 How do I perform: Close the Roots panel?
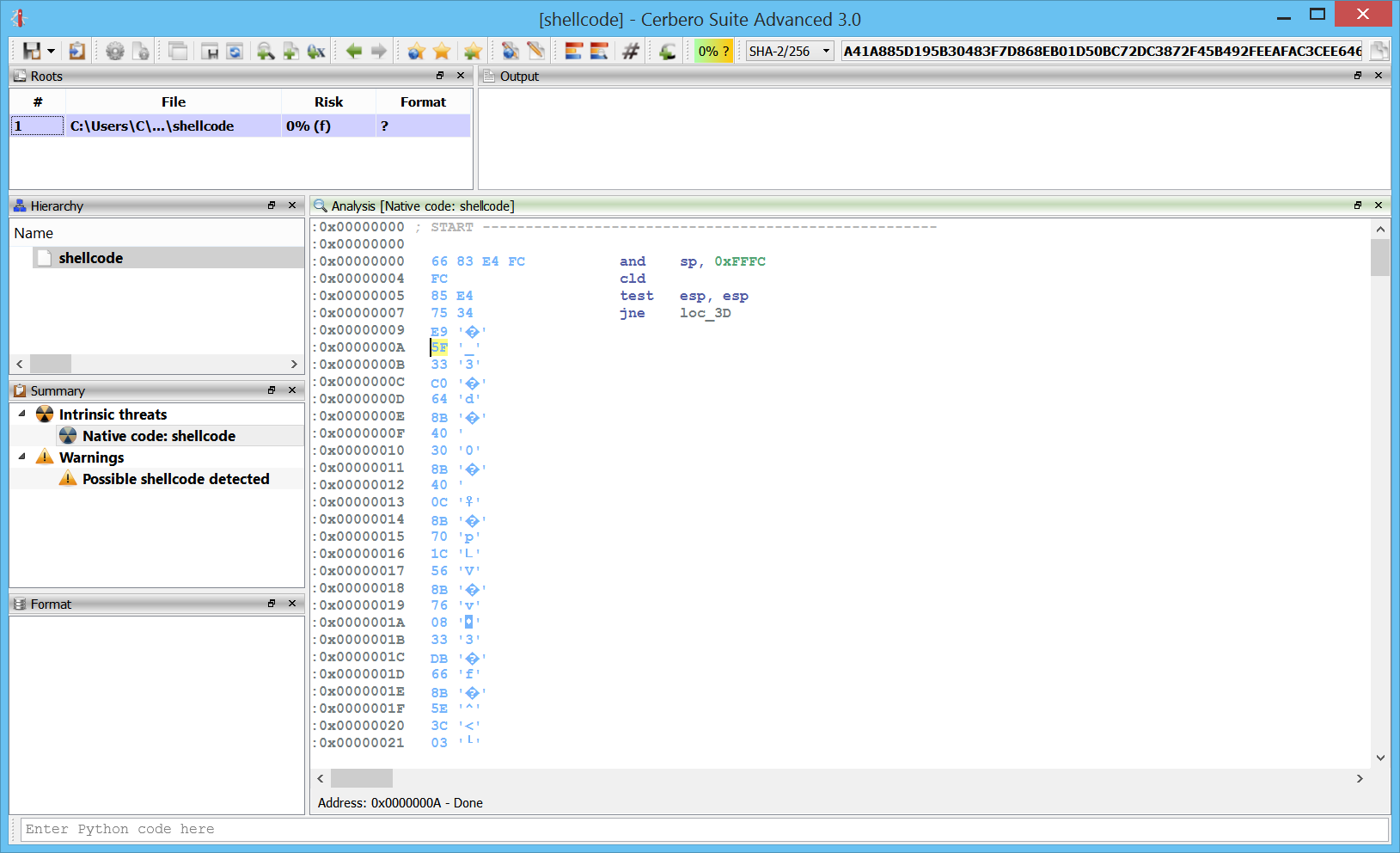point(461,76)
